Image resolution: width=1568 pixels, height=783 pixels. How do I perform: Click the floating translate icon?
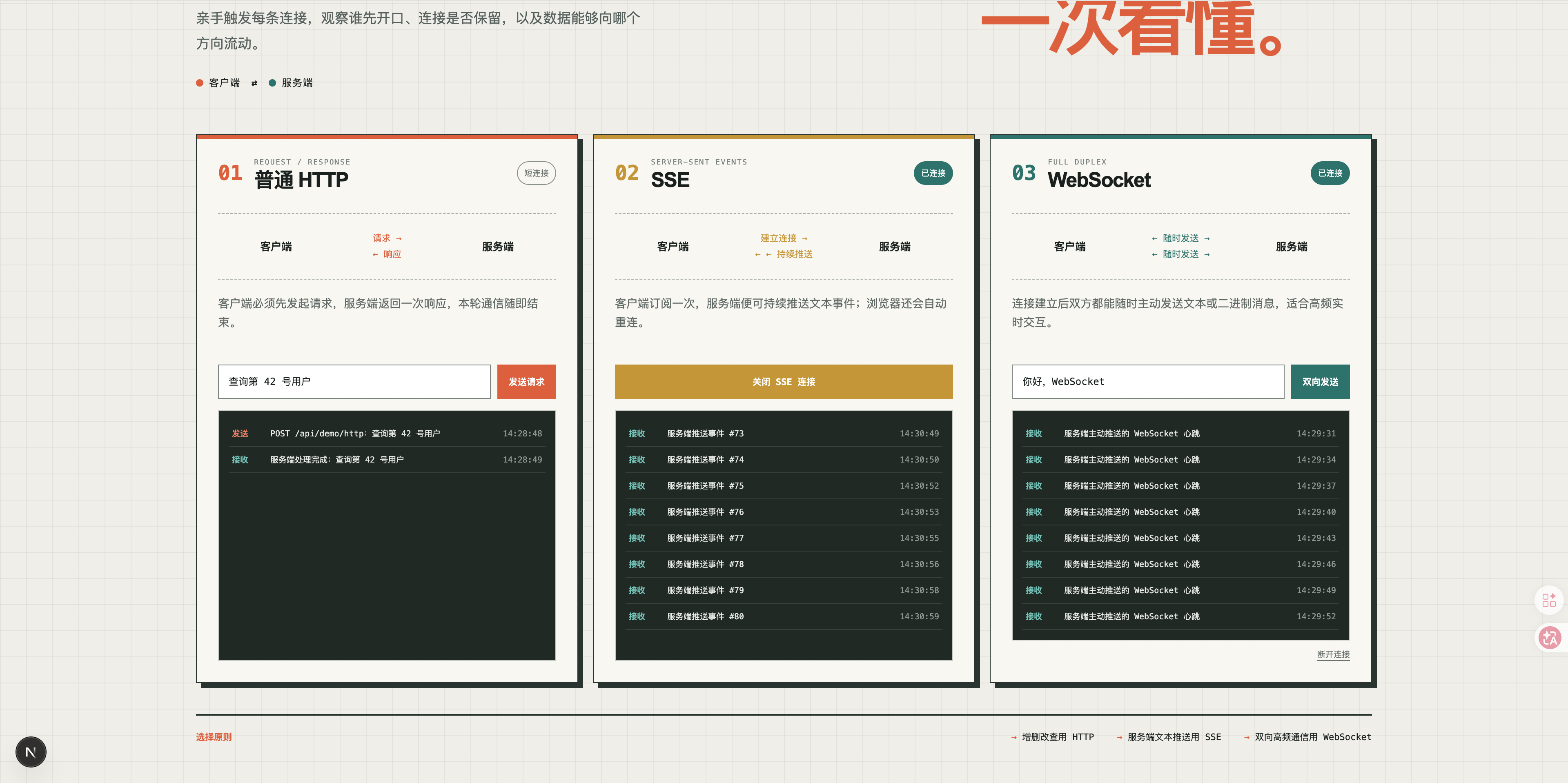(1549, 638)
